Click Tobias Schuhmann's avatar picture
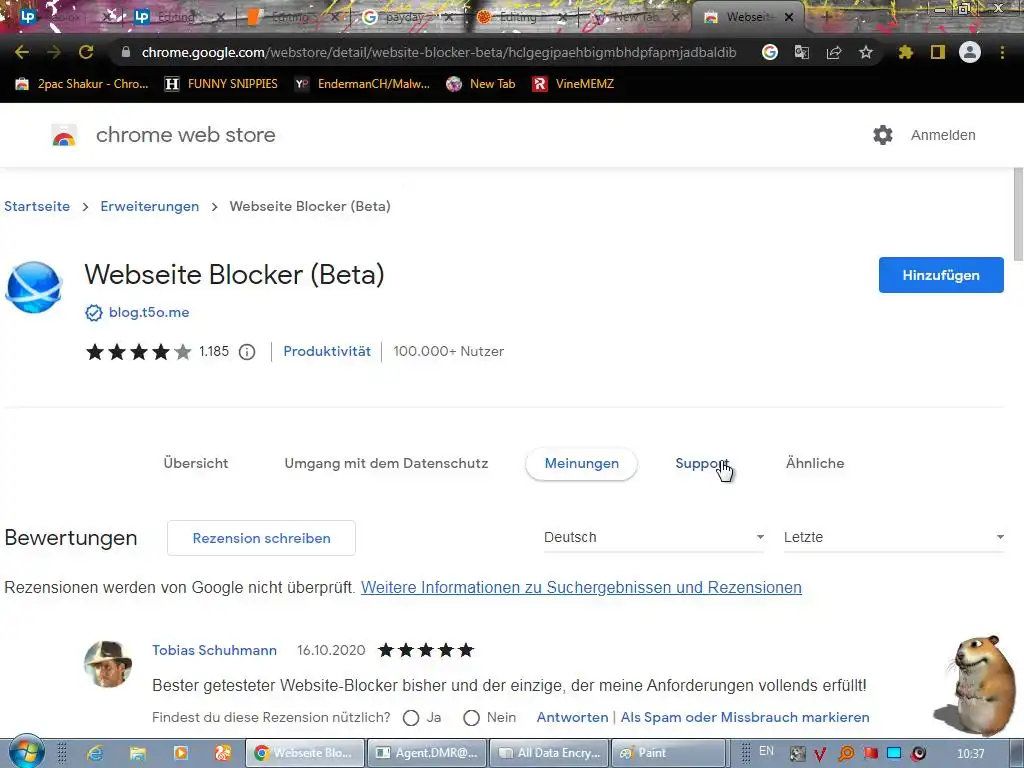 point(108,664)
